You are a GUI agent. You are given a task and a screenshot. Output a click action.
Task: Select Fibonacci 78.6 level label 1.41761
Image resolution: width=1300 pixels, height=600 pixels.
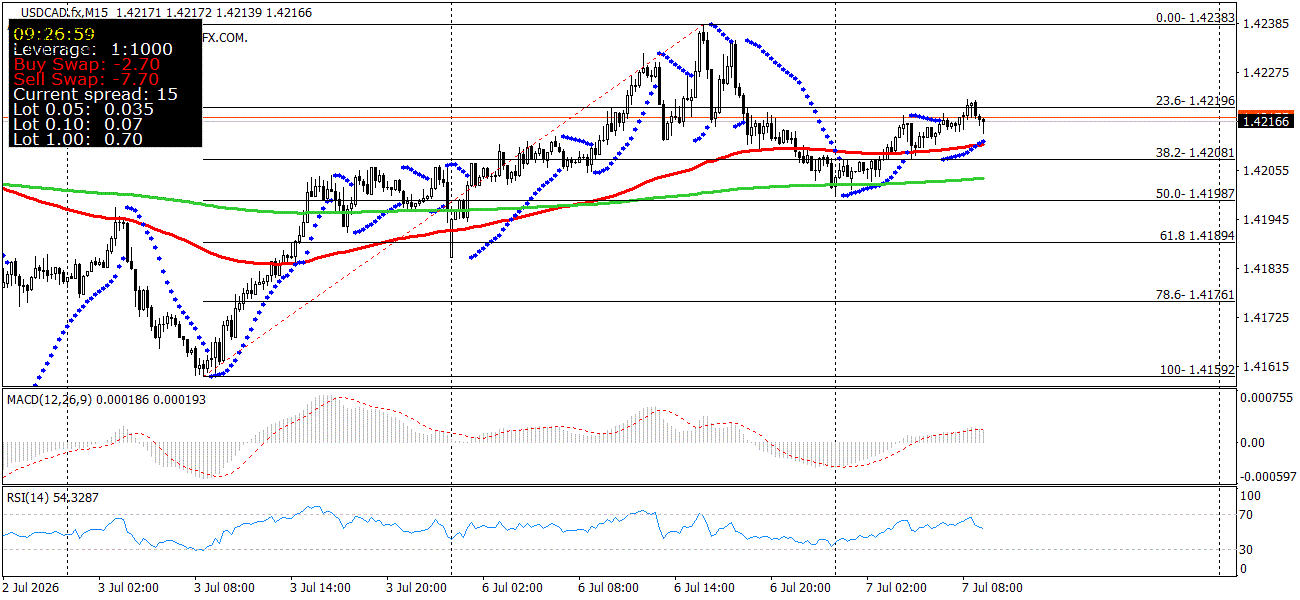(x=1195, y=295)
